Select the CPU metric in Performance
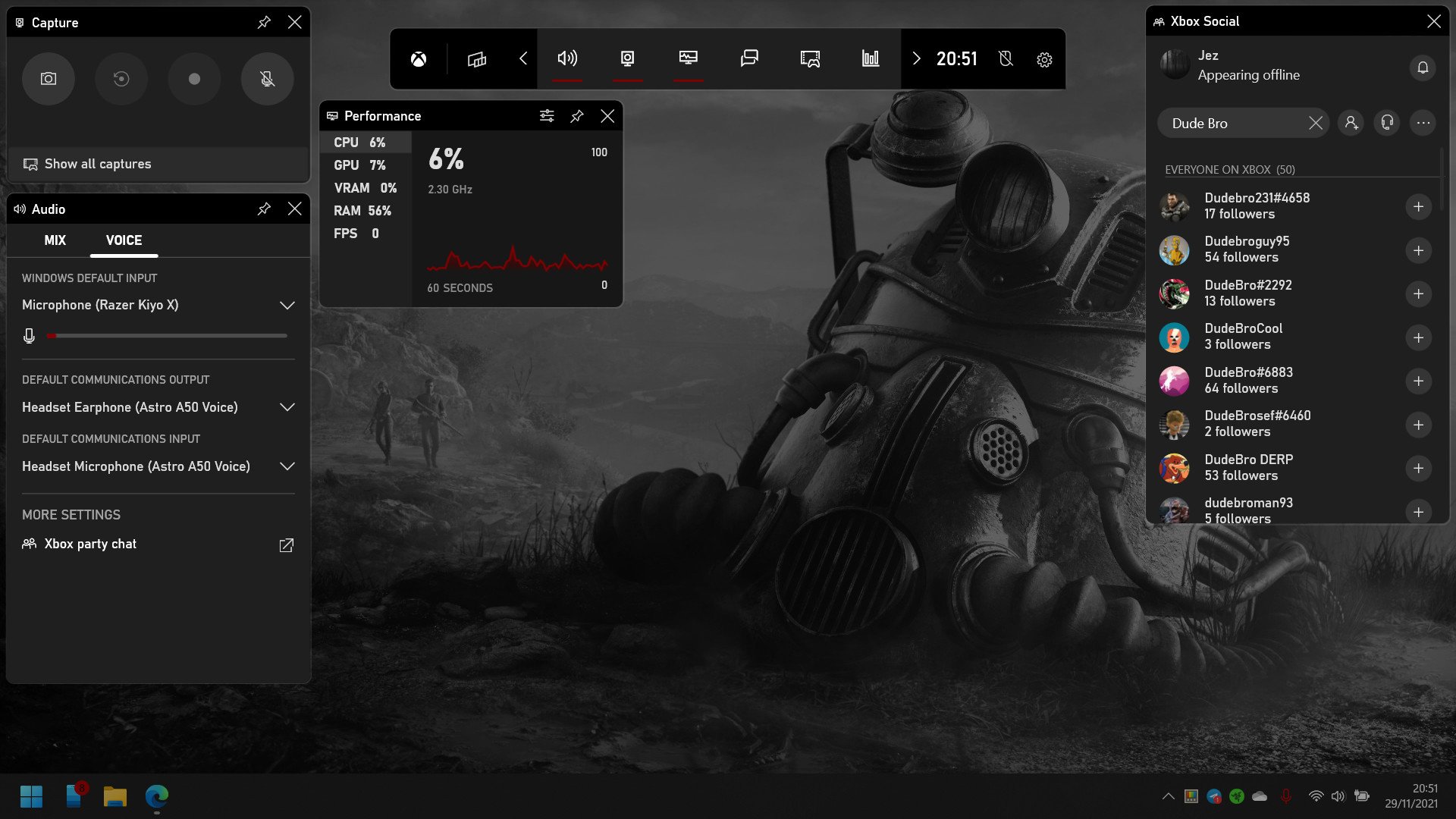This screenshot has height=819, width=1456. [x=366, y=143]
